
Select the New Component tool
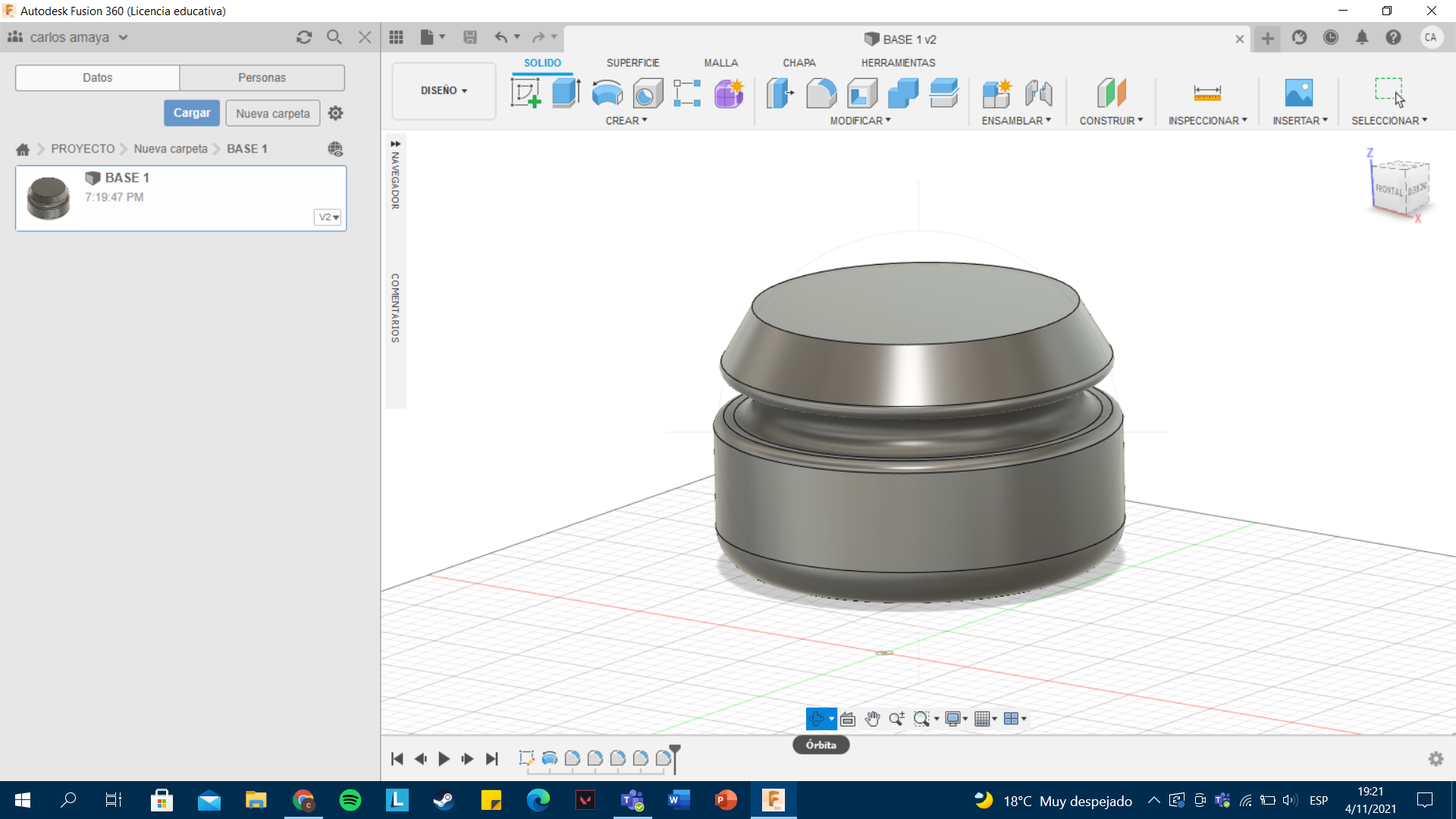pyautogui.click(x=996, y=93)
